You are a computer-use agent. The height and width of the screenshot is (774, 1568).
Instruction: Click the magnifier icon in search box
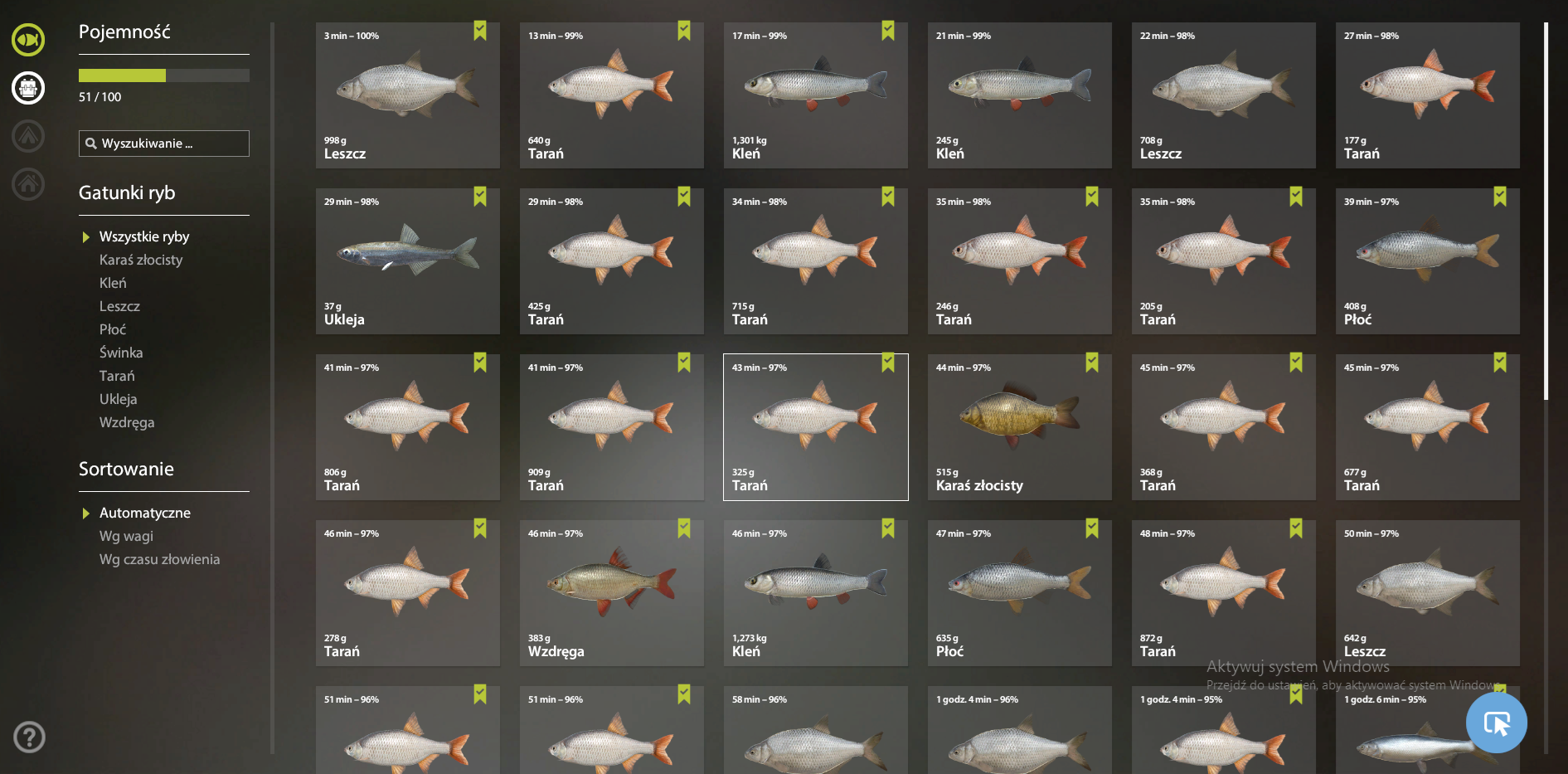(x=91, y=144)
